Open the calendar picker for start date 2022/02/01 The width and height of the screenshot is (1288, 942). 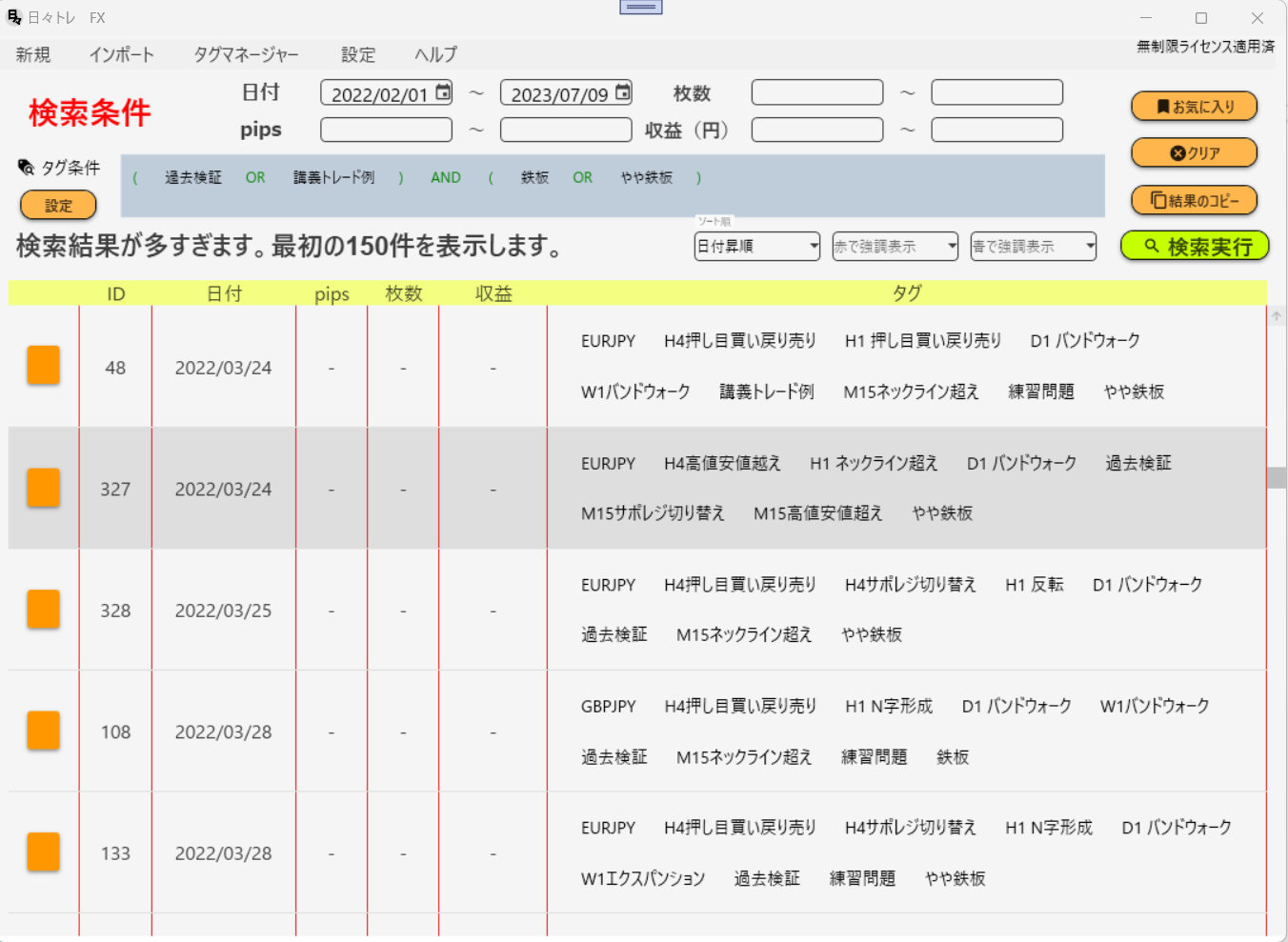(x=444, y=91)
